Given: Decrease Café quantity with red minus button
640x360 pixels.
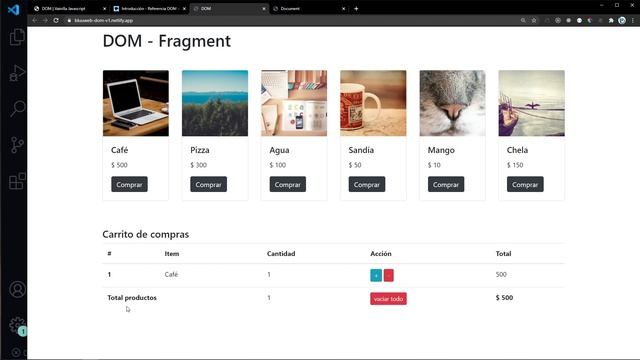Looking at the screenshot, I should click(x=389, y=275).
